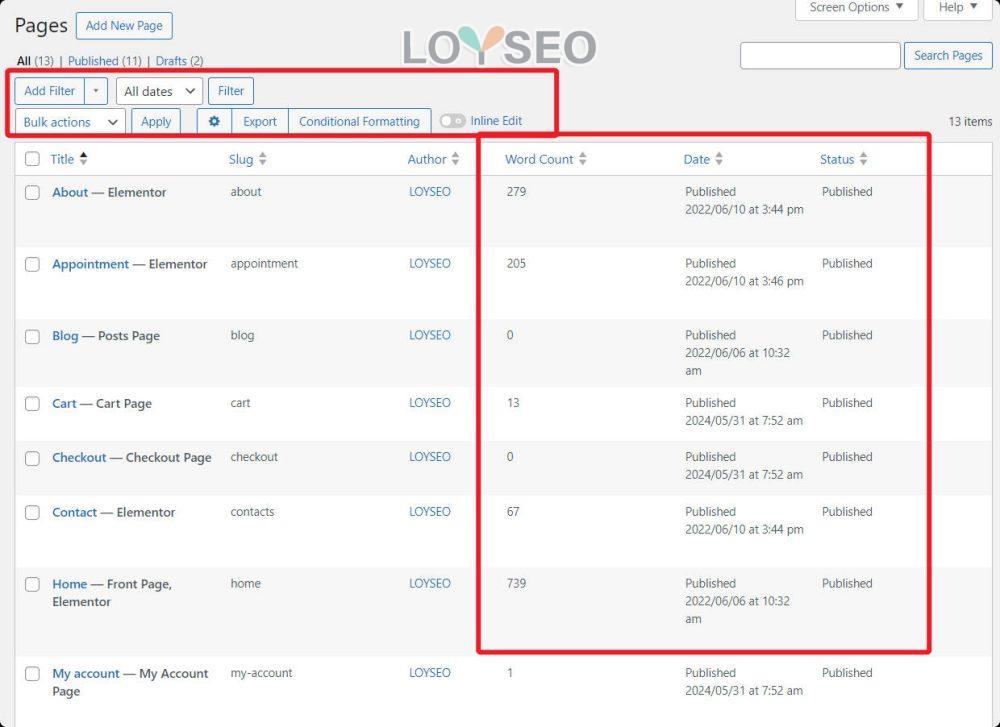The height and width of the screenshot is (727, 1000).
Task: Focus the page search input field
Action: click(x=820, y=55)
